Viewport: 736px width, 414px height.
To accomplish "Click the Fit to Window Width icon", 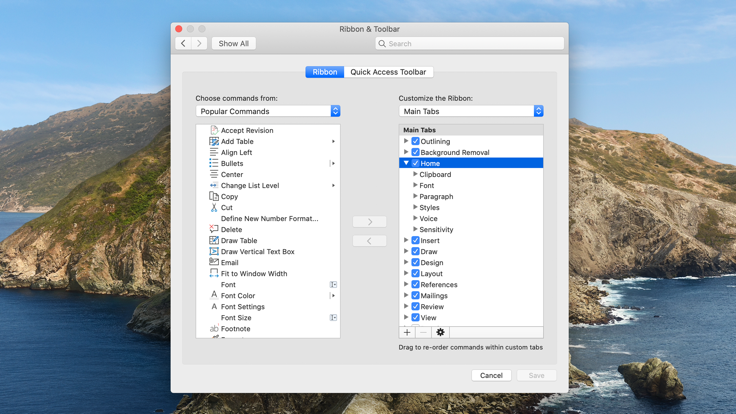I will (x=214, y=273).
